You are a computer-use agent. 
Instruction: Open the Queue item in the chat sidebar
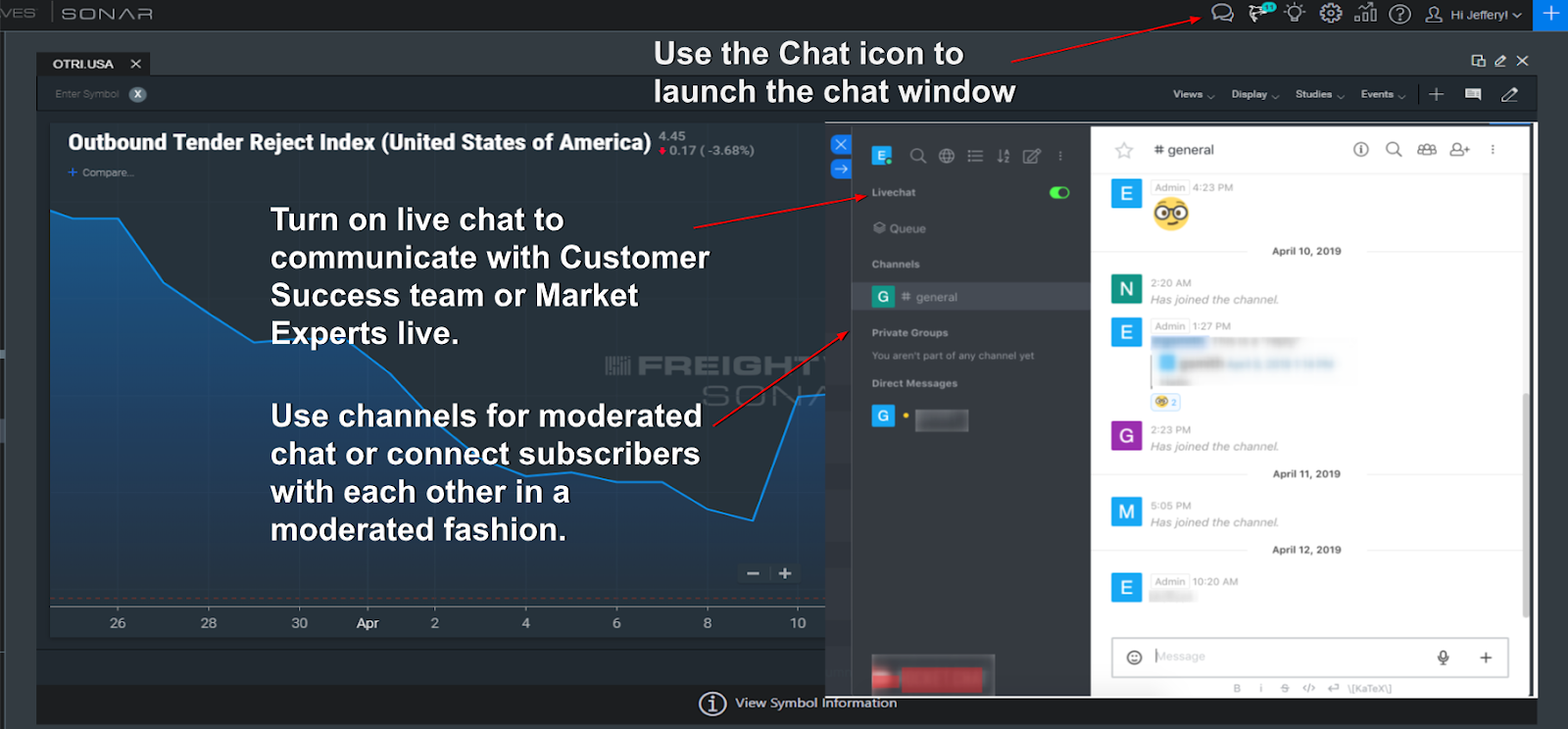coord(900,228)
